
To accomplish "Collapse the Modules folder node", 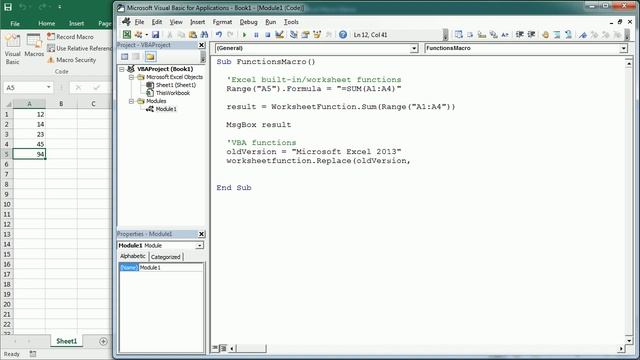I will click(x=131, y=101).
